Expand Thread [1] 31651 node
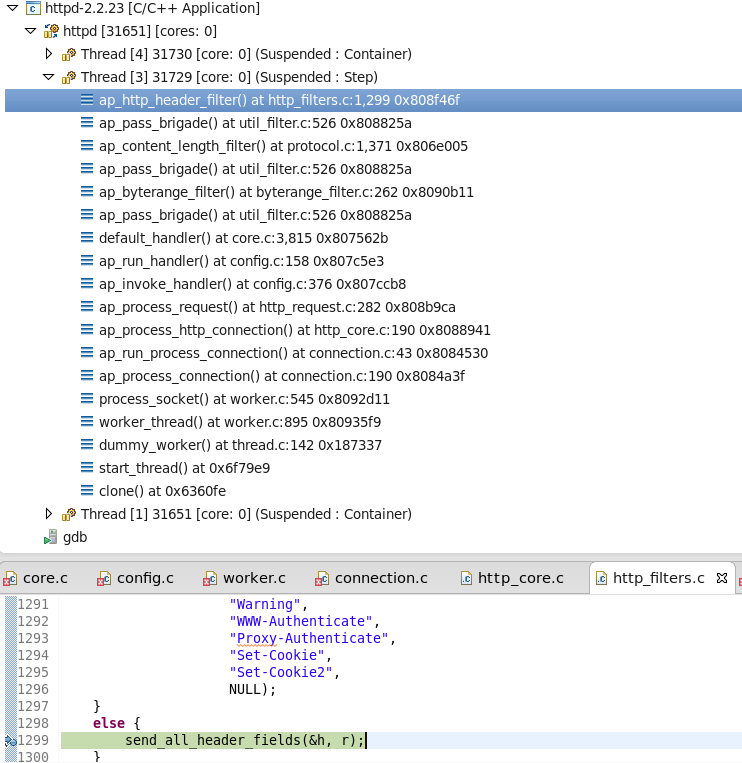The image size is (742, 763). [x=48, y=514]
